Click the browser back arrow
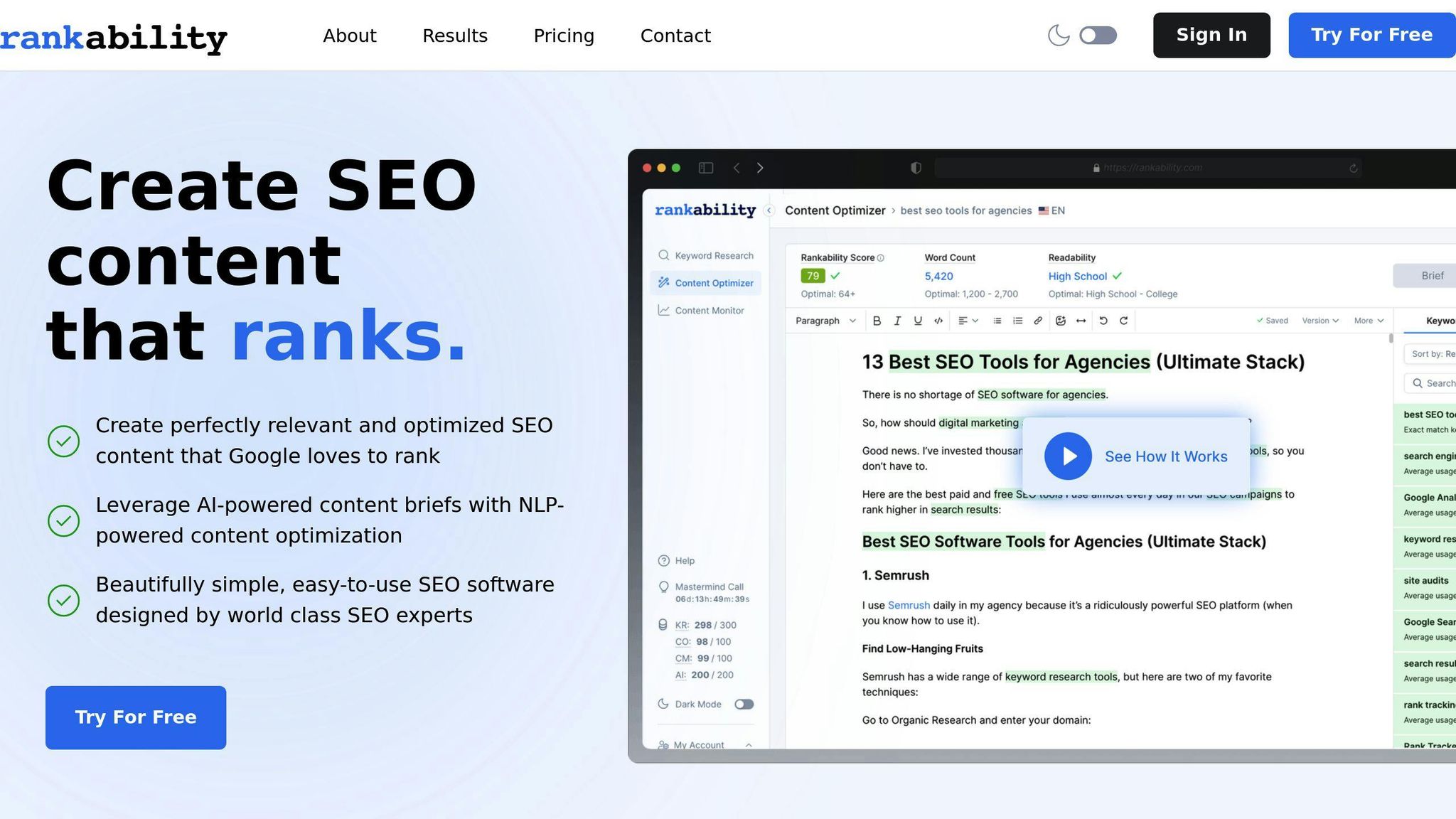Screen dimensions: 1456x819 (737, 168)
